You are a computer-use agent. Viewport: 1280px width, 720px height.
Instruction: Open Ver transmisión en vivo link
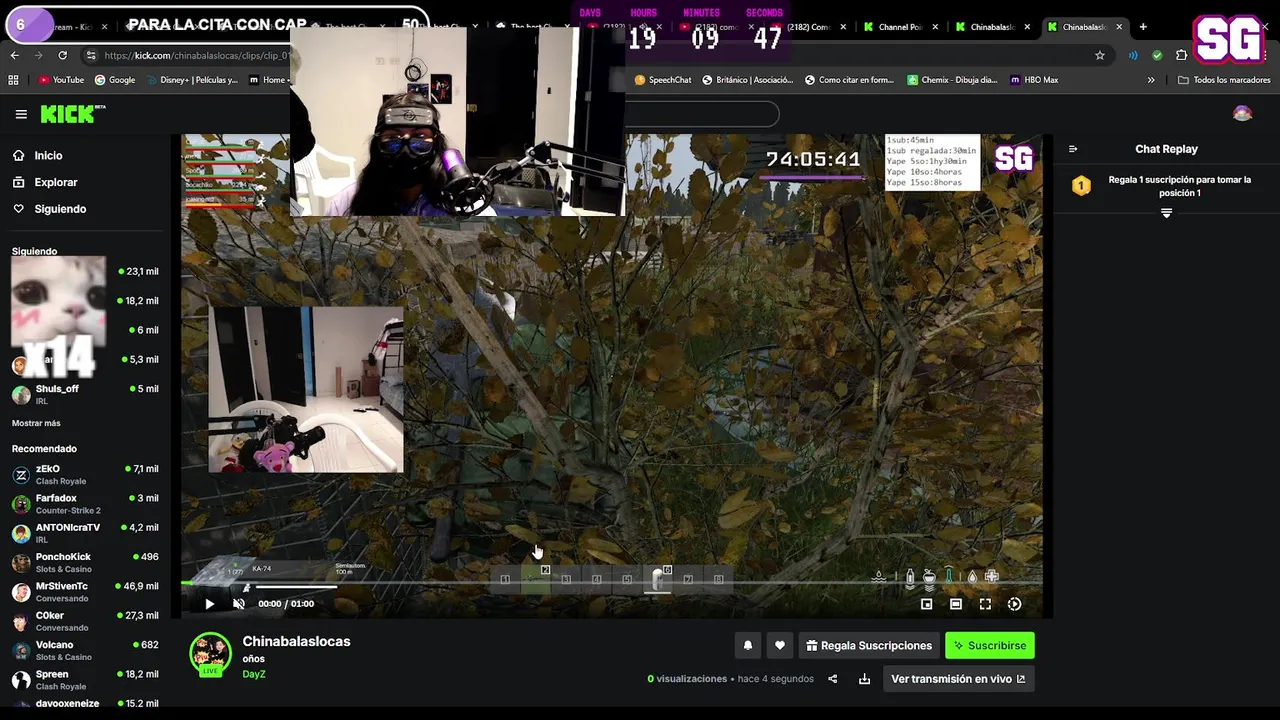[x=958, y=679]
